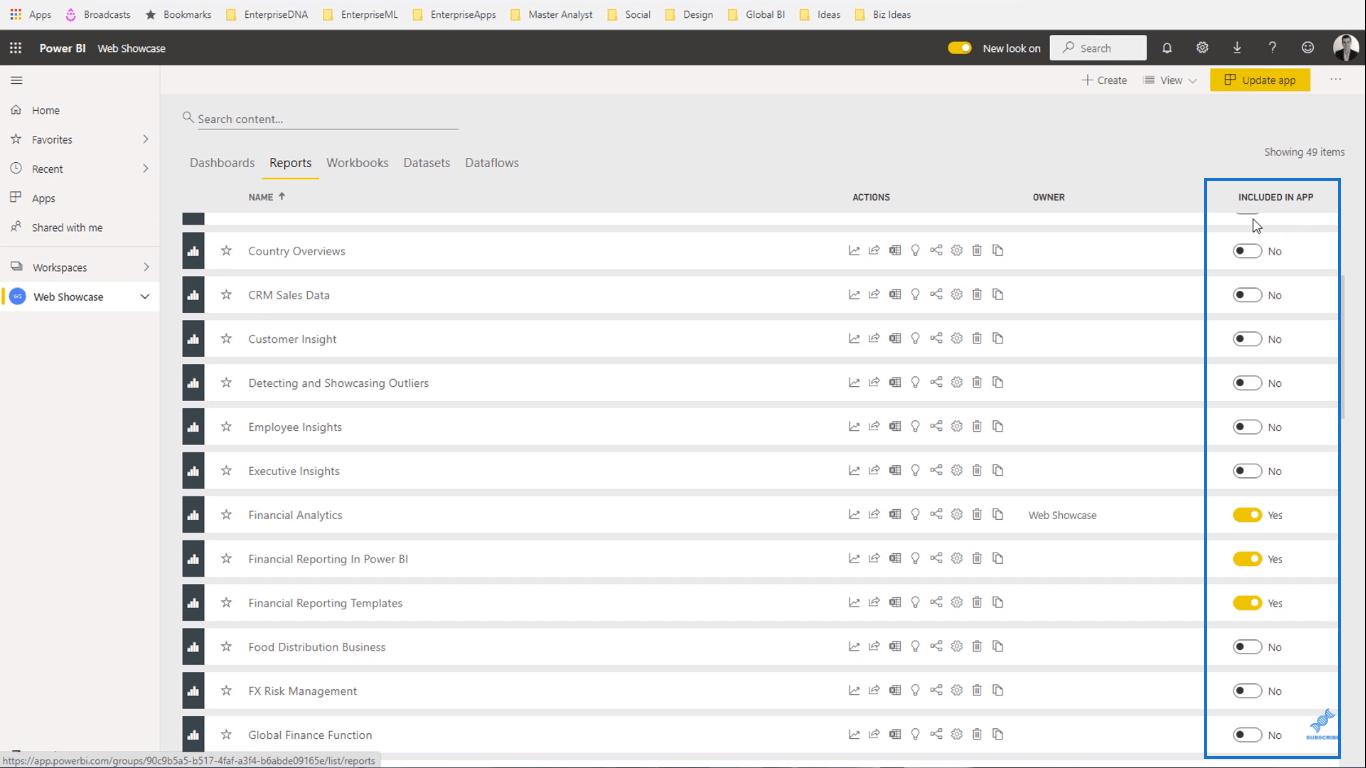The height and width of the screenshot is (768, 1366).
Task: Exclude Financial Reporting Templates from app
Action: (1247, 603)
